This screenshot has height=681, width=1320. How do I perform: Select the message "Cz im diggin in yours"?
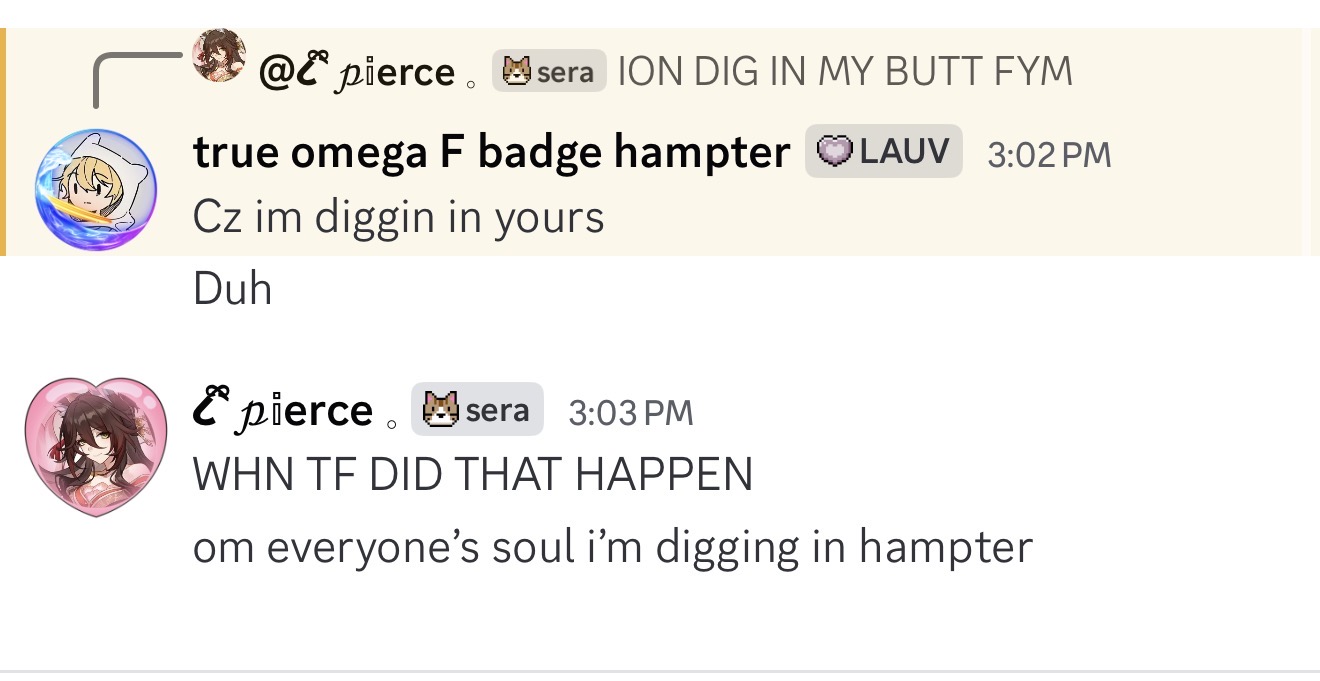[x=398, y=217]
